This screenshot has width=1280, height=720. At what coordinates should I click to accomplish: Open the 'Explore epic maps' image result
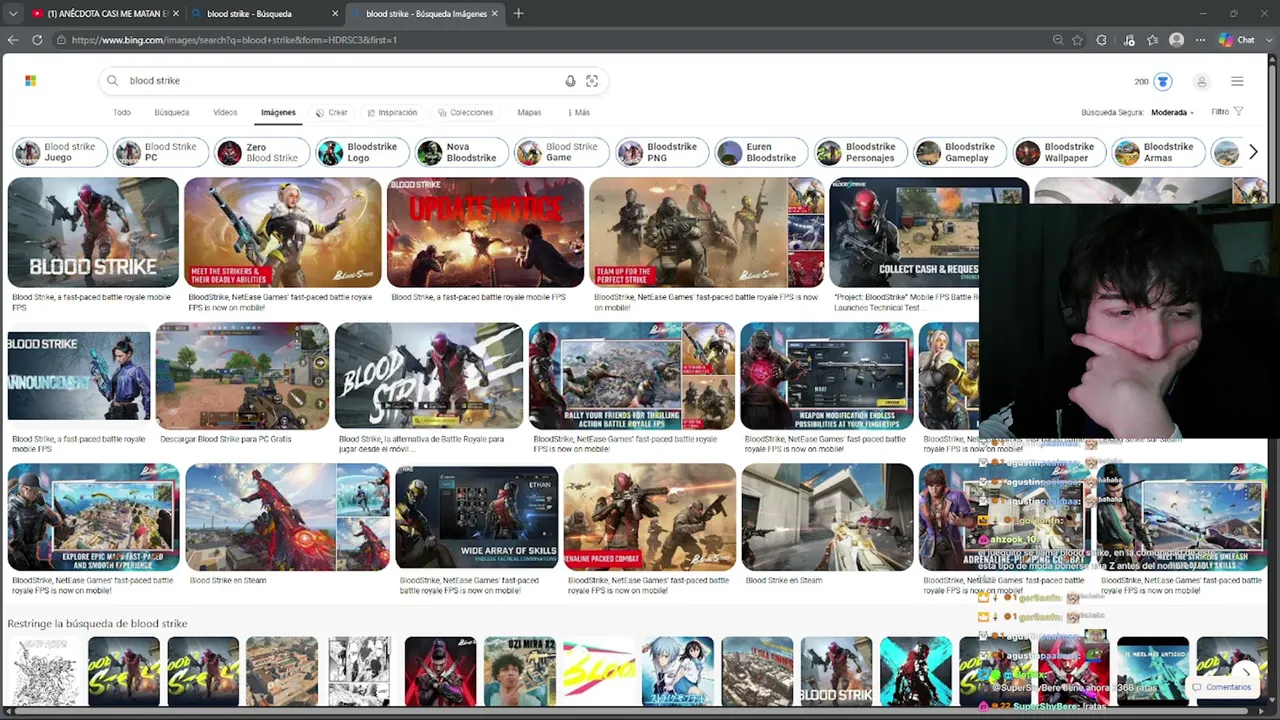[93, 517]
